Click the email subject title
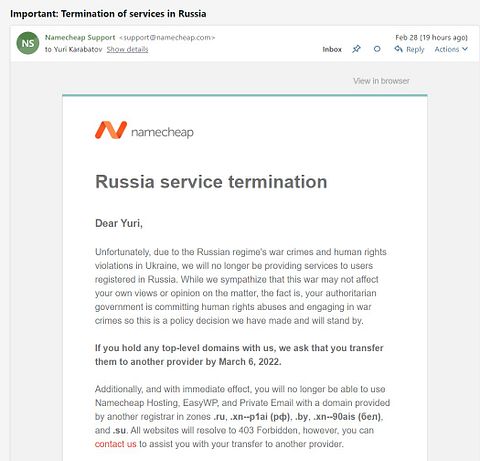 tap(108, 14)
